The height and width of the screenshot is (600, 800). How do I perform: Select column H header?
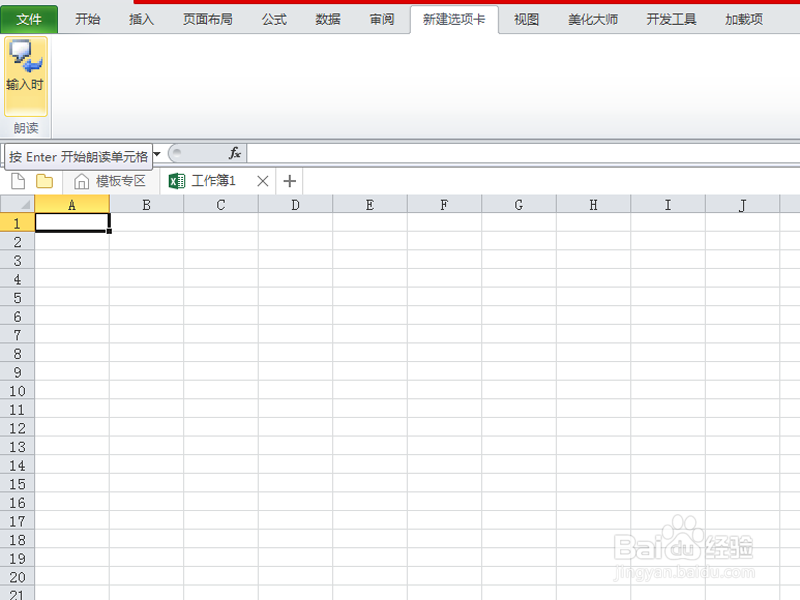coord(593,205)
